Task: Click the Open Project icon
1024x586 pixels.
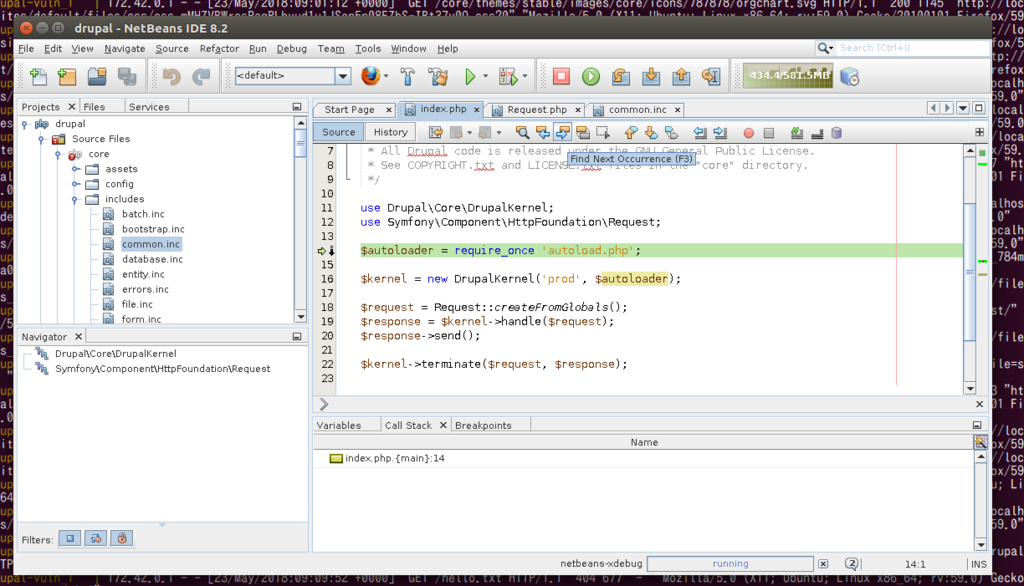Action: point(97,76)
